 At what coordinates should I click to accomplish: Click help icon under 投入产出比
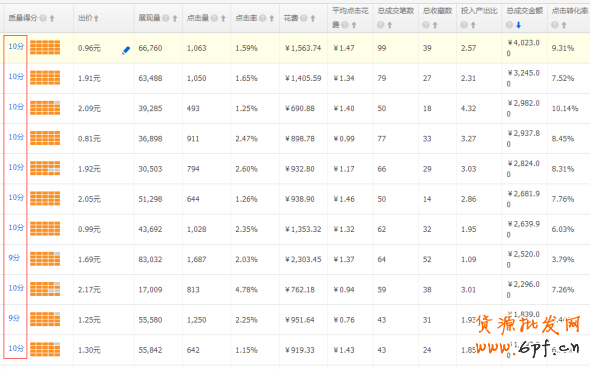464,25
